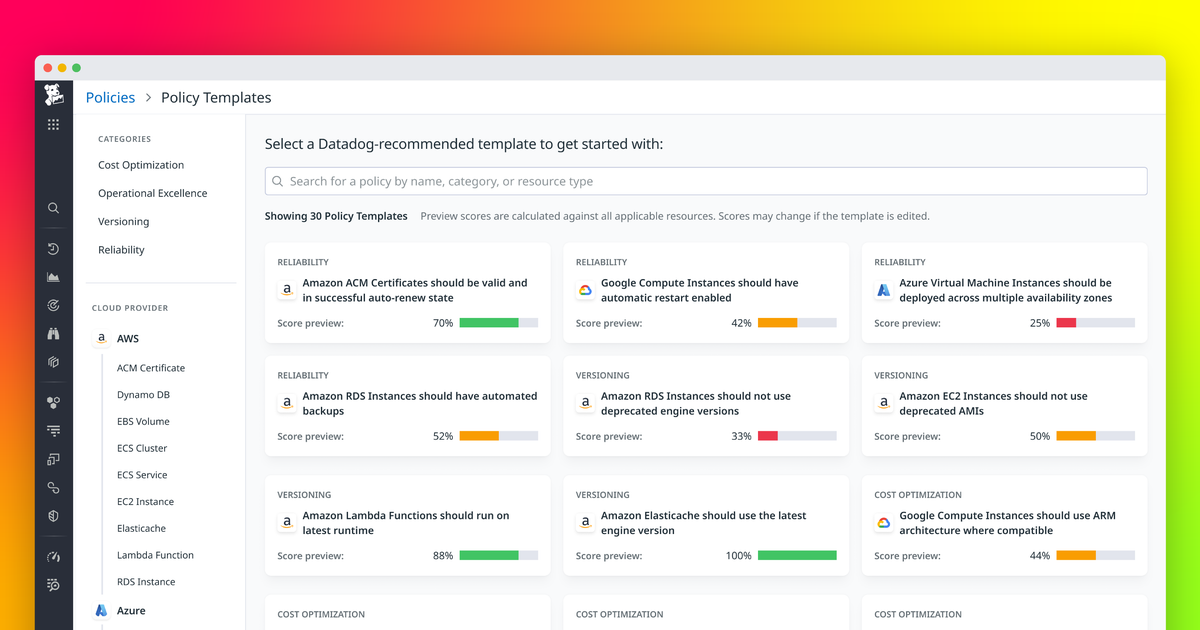Click the 33% score value on RDS card

[x=741, y=437]
